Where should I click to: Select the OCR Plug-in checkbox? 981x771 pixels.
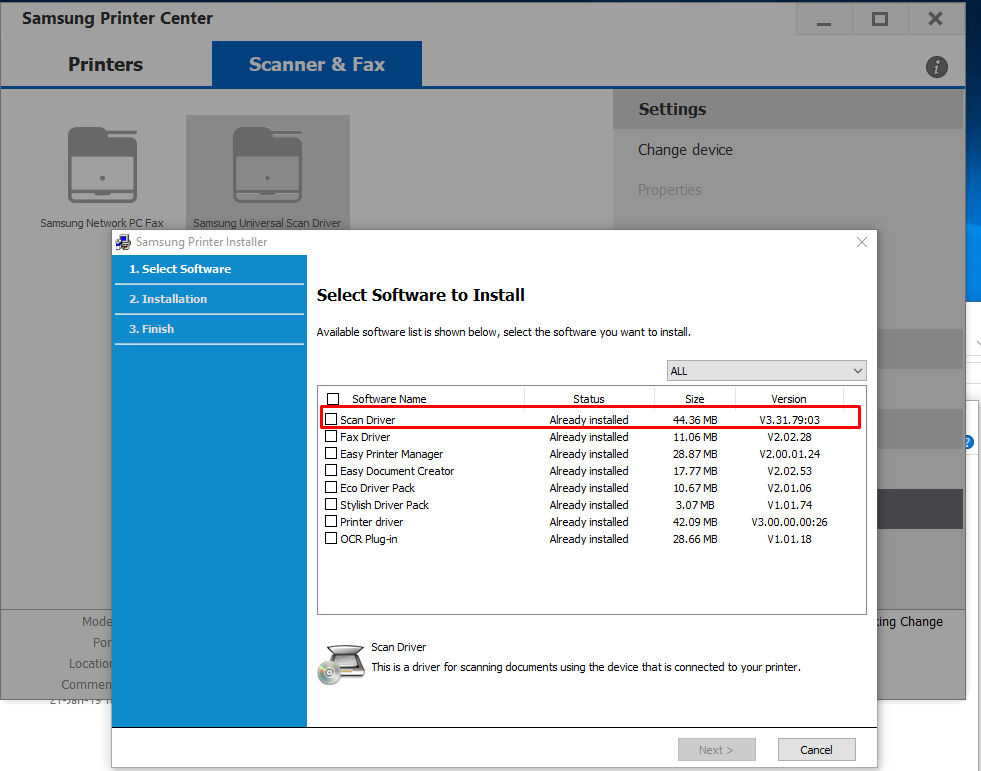click(331, 539)
